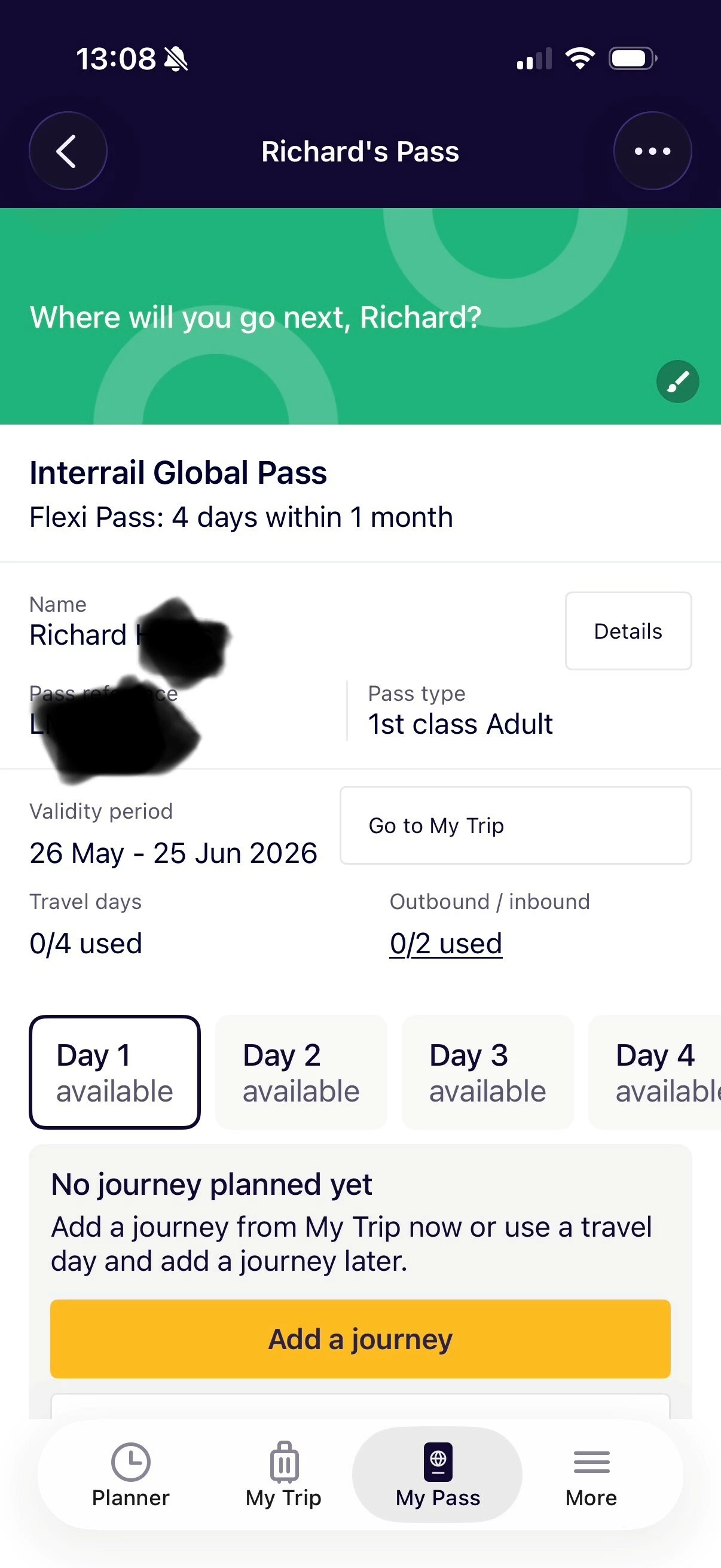Tap the validity period dates
The image size is (721, 1568).
pyautogui.click(x=173, y=853)
